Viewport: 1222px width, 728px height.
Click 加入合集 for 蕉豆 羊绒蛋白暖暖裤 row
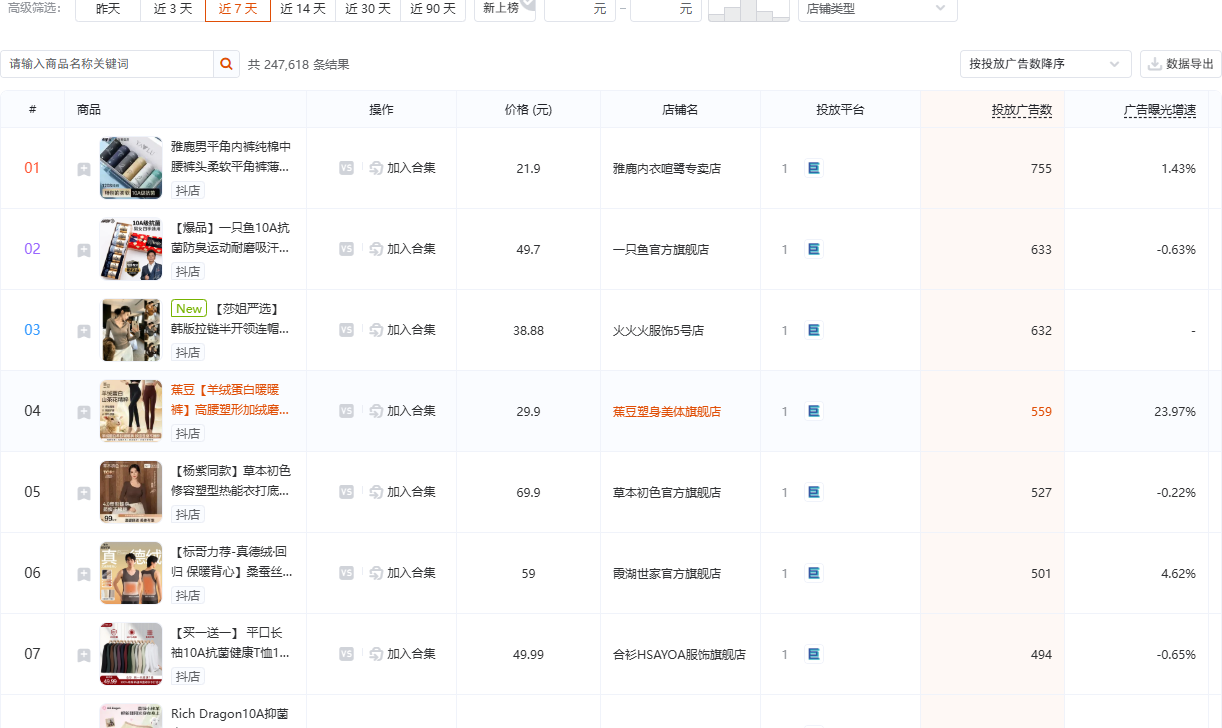tap(402, 411)
